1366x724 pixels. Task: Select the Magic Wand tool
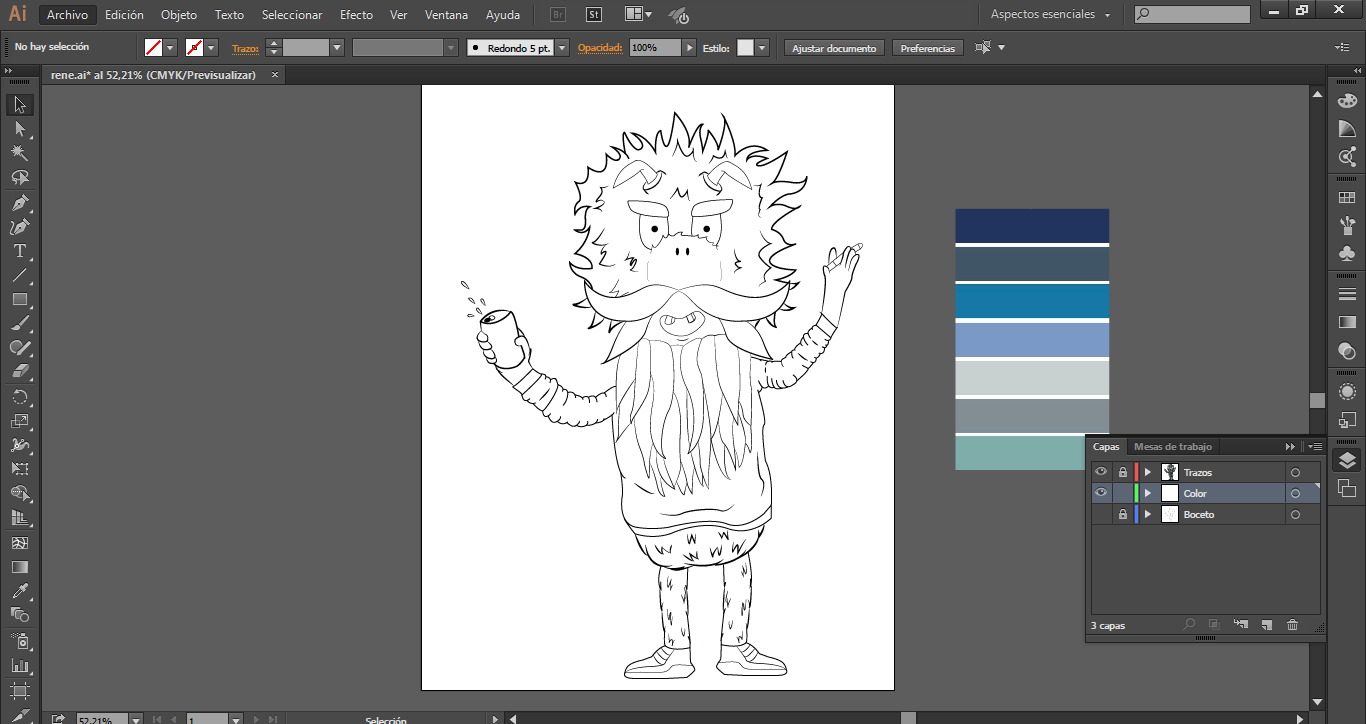coord(19,153)
